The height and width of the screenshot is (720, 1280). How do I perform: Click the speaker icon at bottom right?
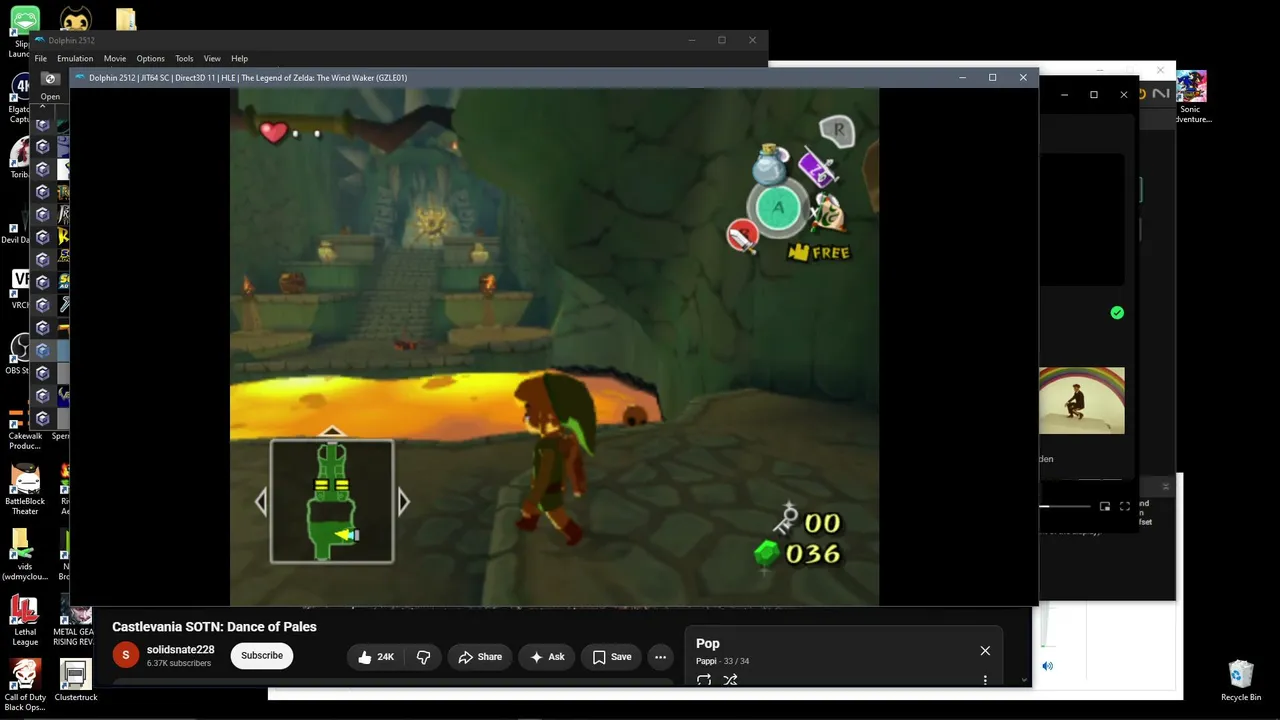click(x=1047, y=666)
